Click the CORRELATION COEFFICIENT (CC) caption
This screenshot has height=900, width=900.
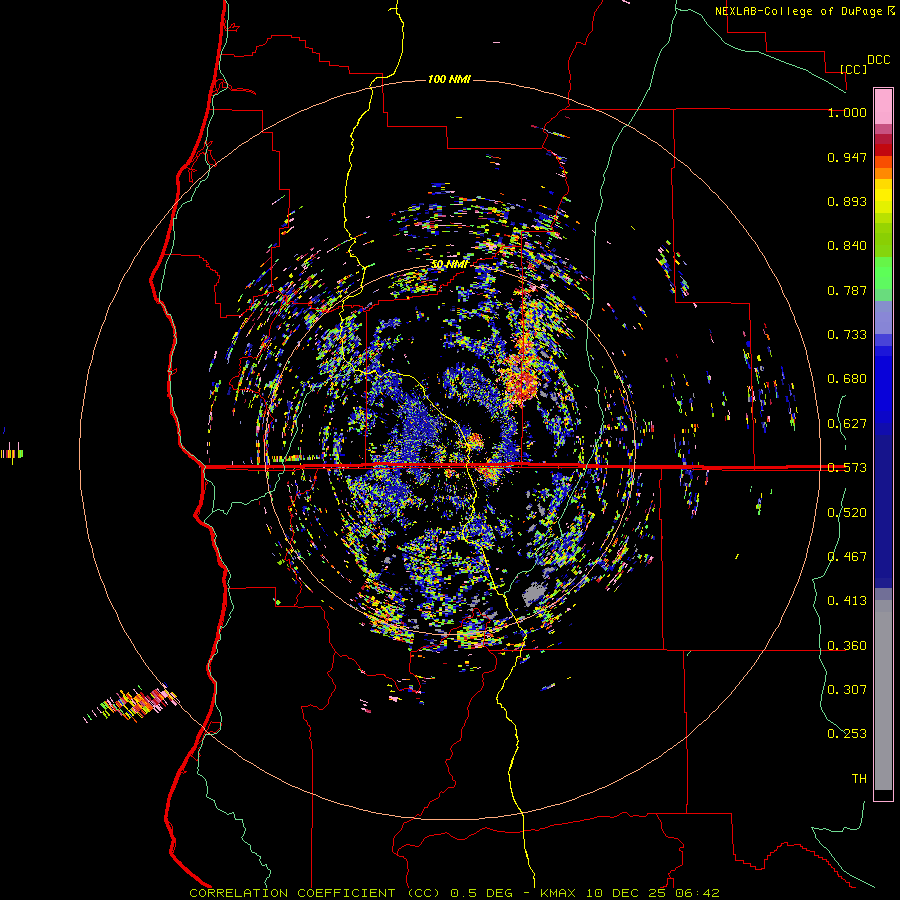(314, 893)
